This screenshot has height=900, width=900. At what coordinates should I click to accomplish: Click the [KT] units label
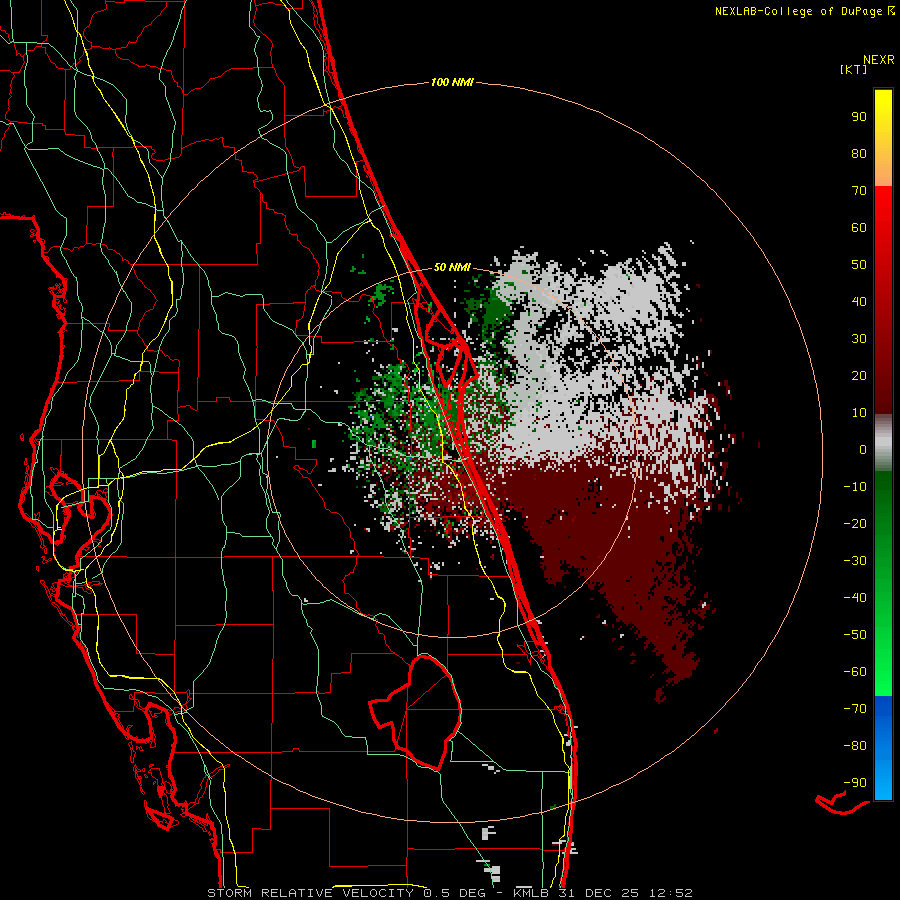point(854,69)
